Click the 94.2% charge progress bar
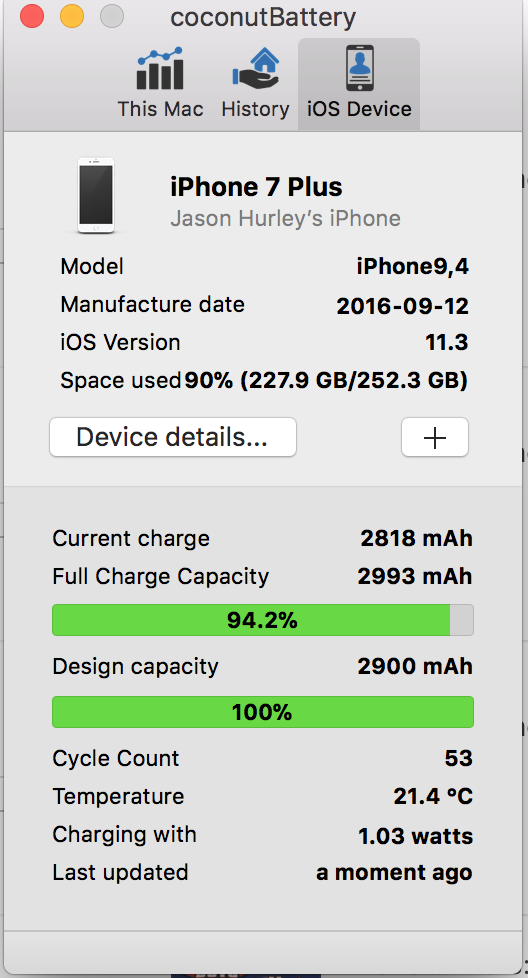 [262, 620]
